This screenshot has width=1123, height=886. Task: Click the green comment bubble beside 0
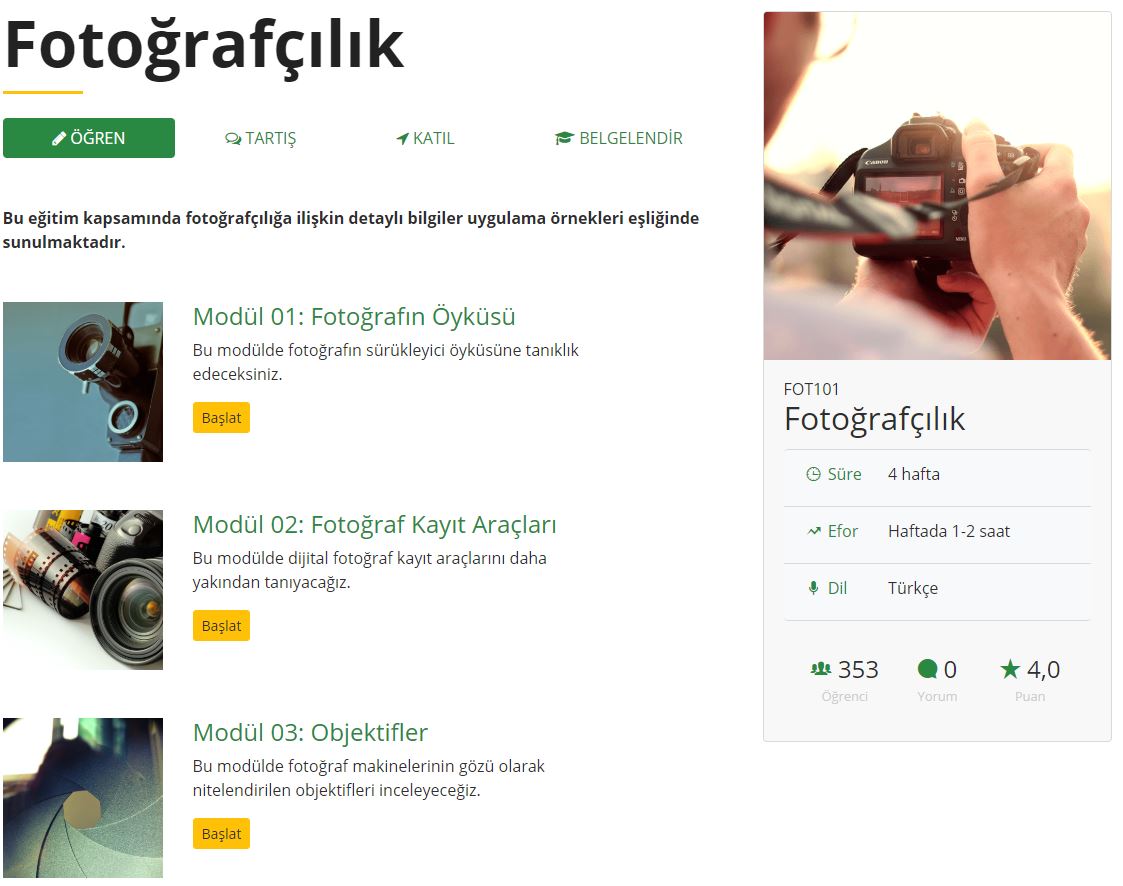point(927,669)
